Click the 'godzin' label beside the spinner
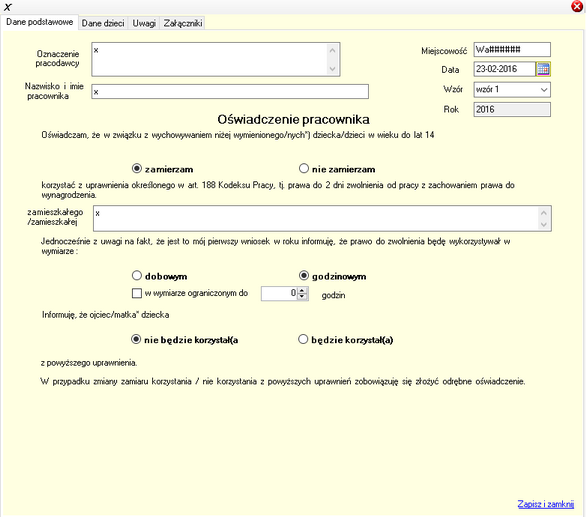Viewport: 587px width, 517px height. (333, 295)
